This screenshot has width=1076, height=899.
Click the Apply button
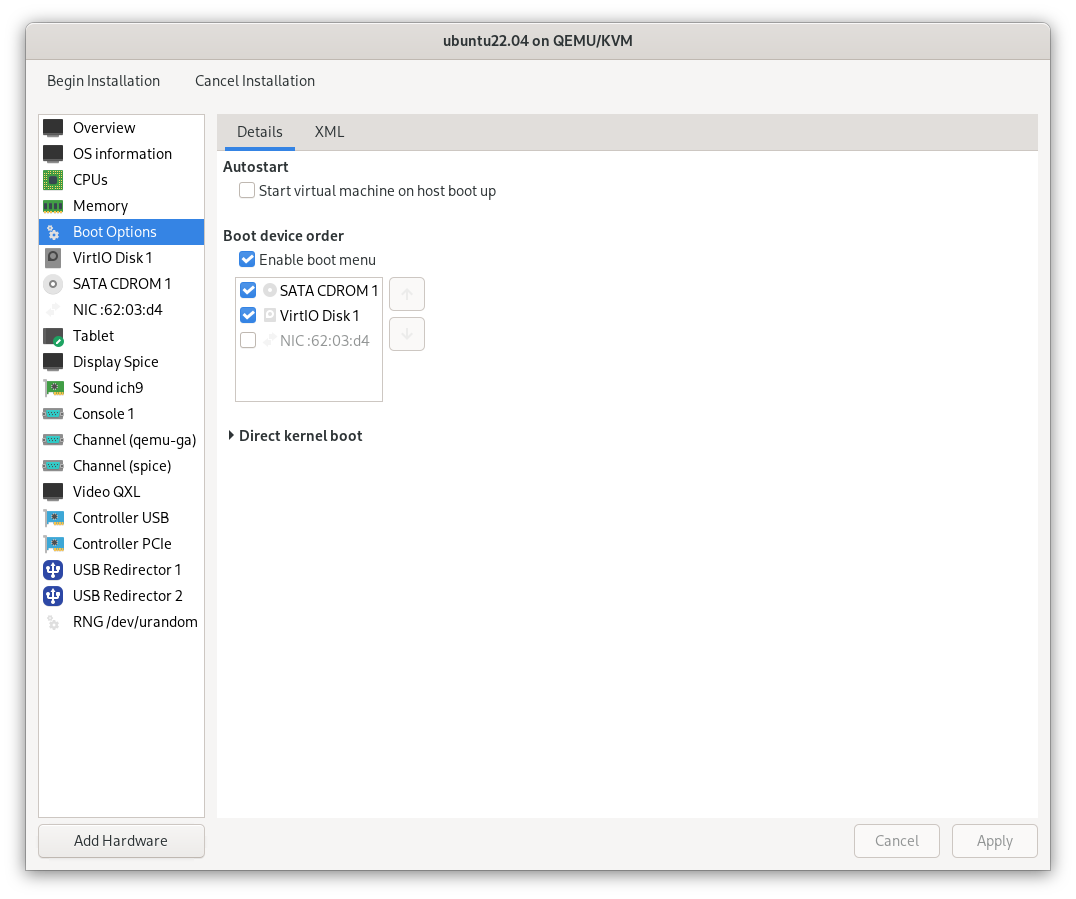coord(994,841)
